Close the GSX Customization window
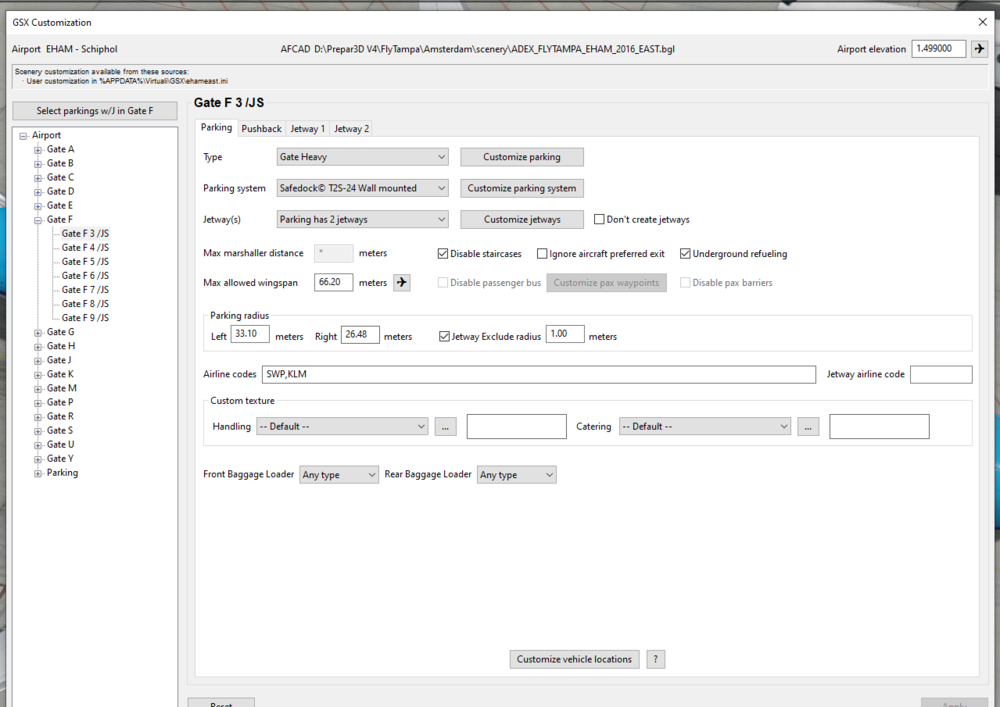 pyautogui.click(x=981, y=21)
